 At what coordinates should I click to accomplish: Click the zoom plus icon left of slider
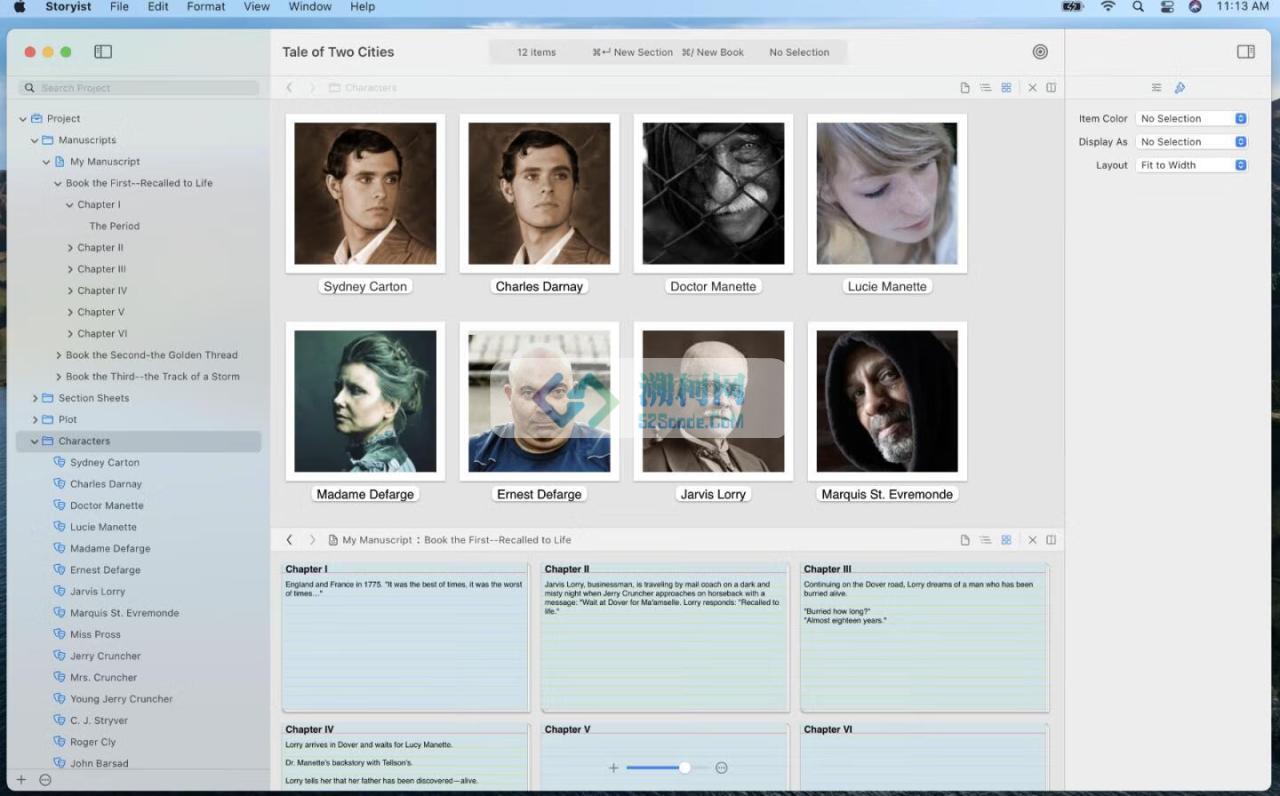point(613,768)
